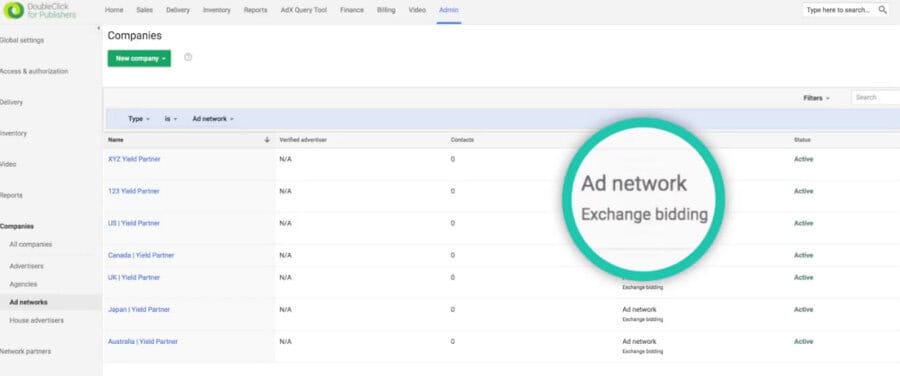Select Agencies in sidebar
Image resolution: width=900 pixels, height=376 pixels.
[x=23, y=284]
